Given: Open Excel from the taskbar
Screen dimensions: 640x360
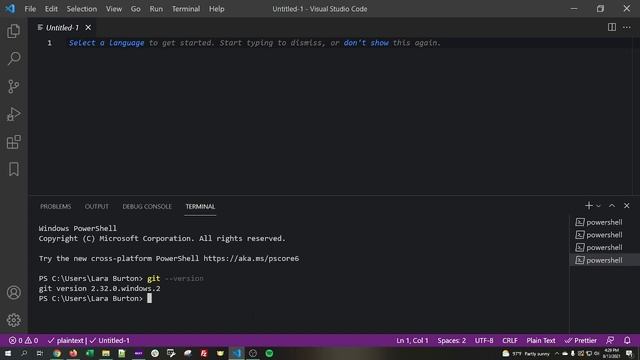Looking at the screenshot, I should [89, 353].
